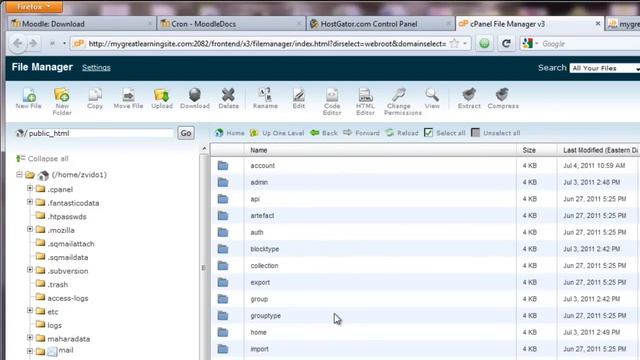Click the green globe icon beside address bar

(x=484, y=43)
